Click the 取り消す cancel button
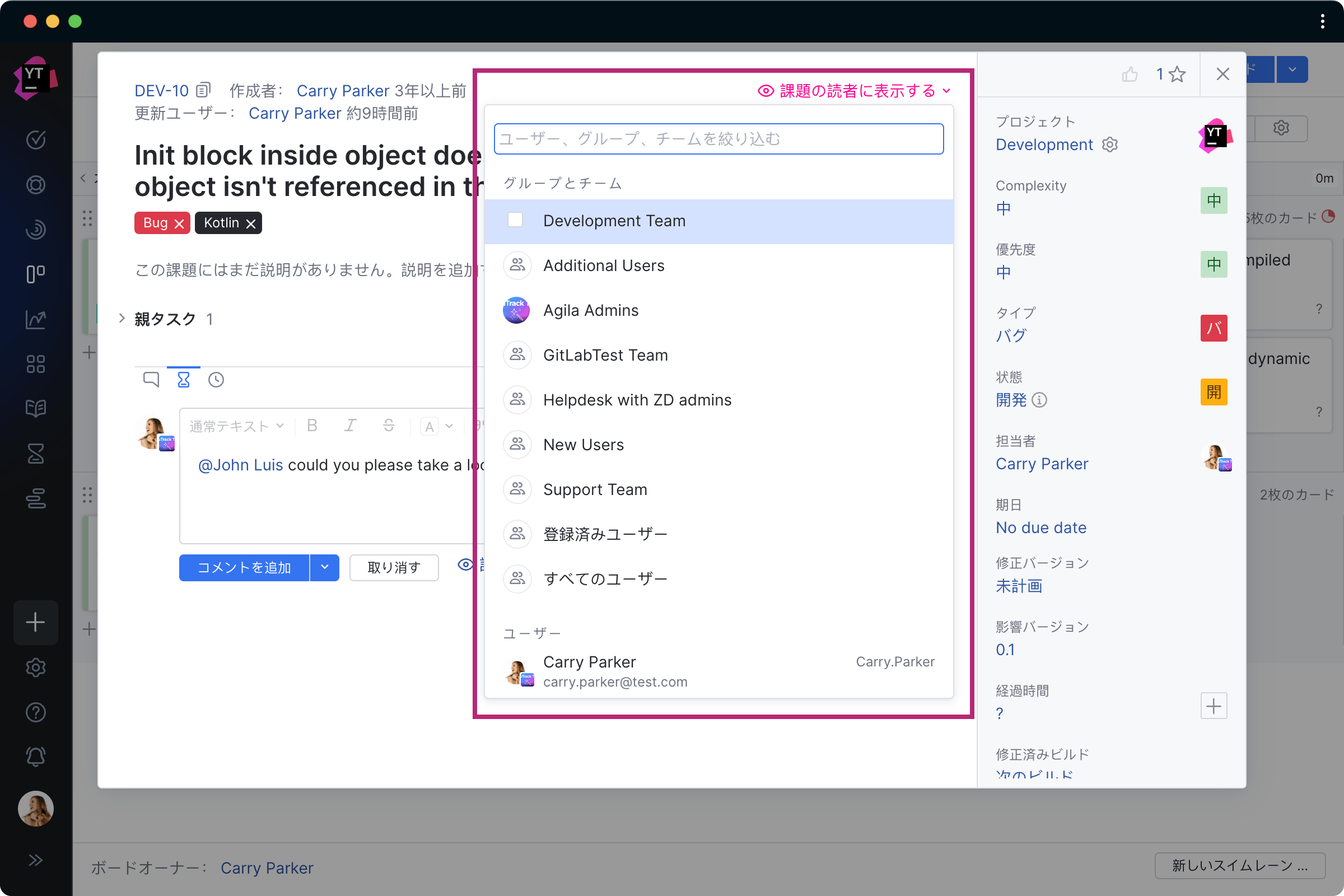Image resolution: width=1344 pixels, height=896 pixels. (392, 568)
